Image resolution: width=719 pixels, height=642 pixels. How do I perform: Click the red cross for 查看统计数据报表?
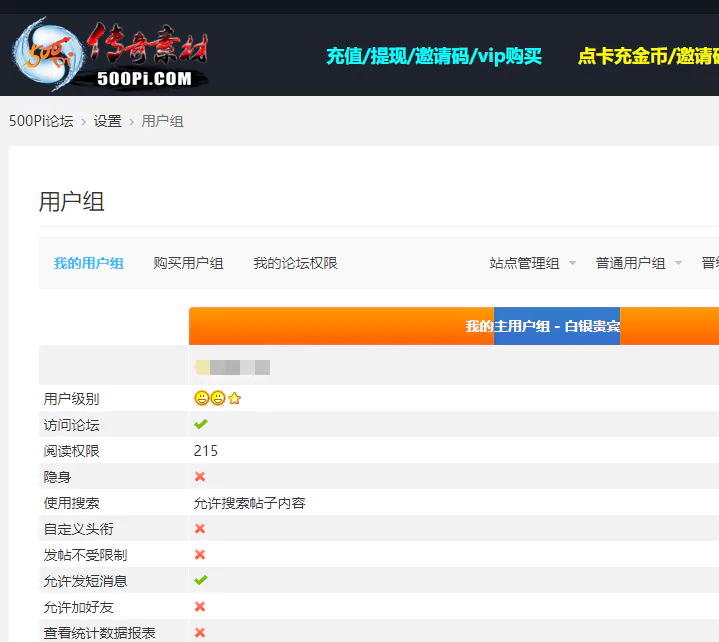[200, 632]
